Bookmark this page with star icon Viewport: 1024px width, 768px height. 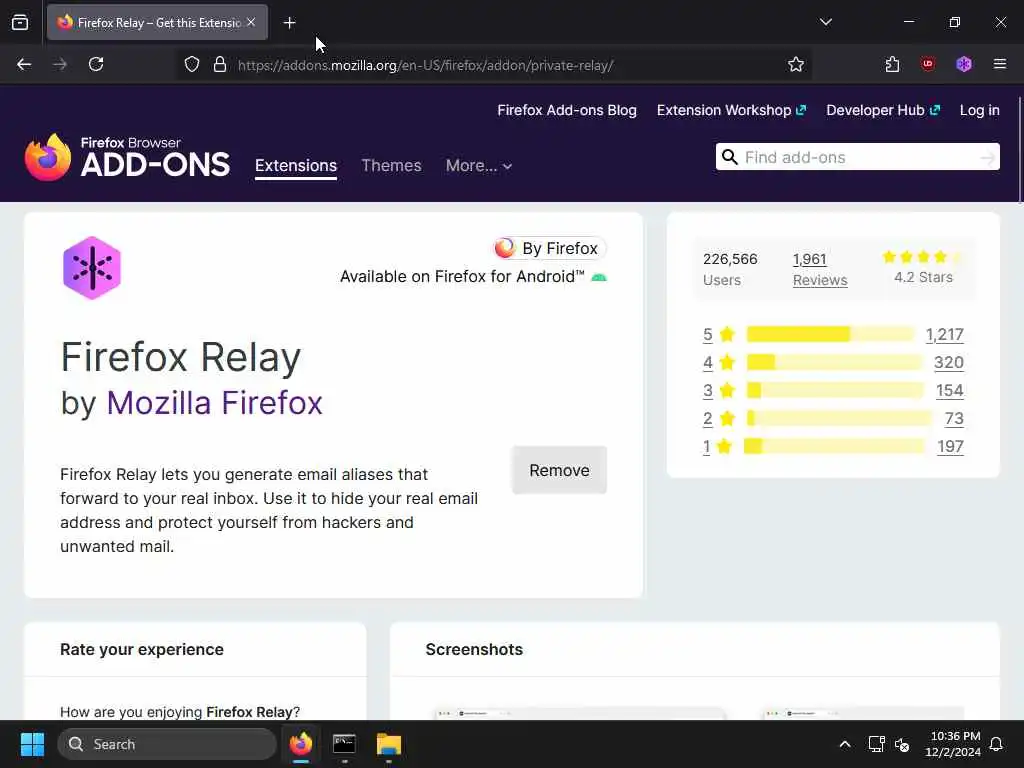pyautogui.click(x=795, y=65)
